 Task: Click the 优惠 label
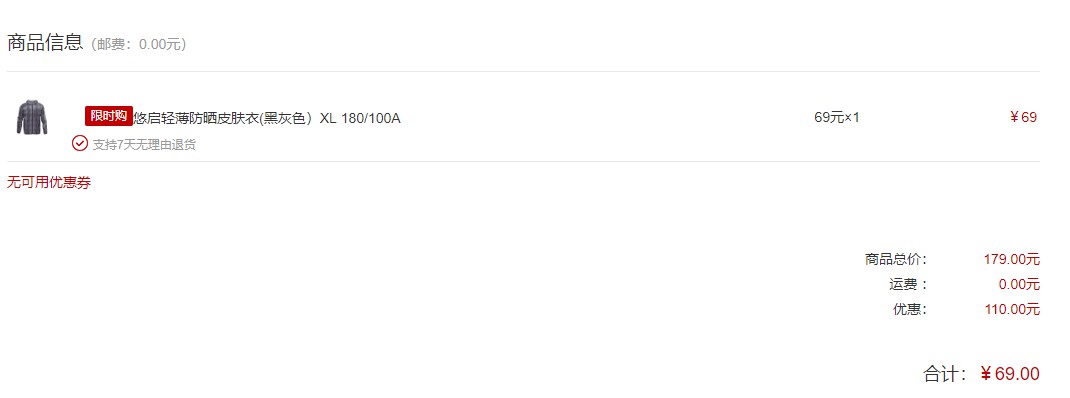[x=910, y=309]
